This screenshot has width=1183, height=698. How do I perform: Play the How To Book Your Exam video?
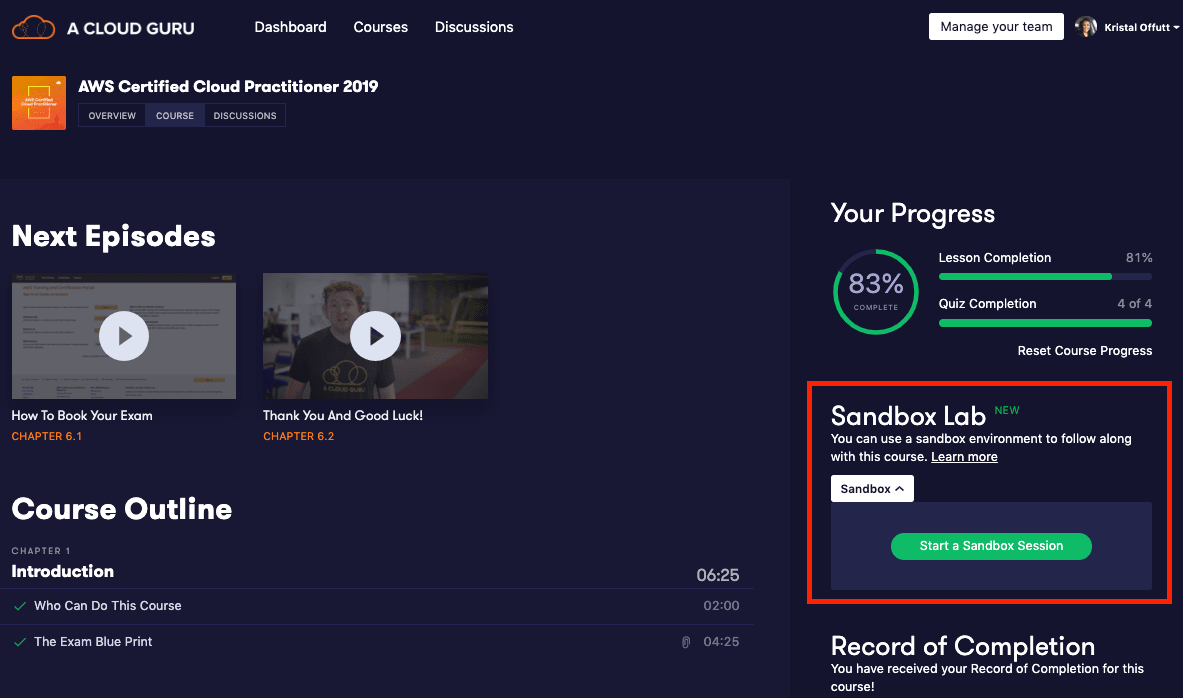tap(124, 336)
